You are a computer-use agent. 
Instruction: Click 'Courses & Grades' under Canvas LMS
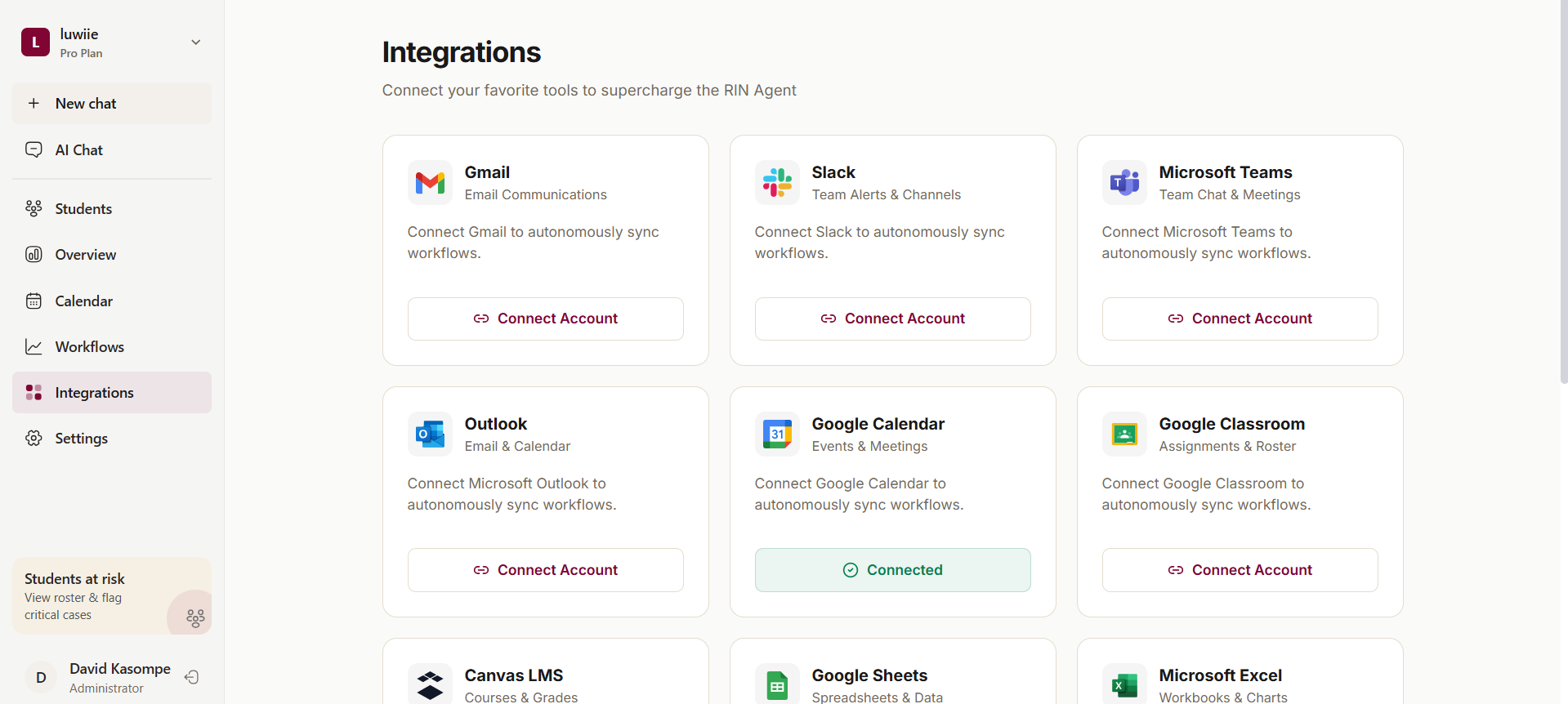(x=521, y=697)
